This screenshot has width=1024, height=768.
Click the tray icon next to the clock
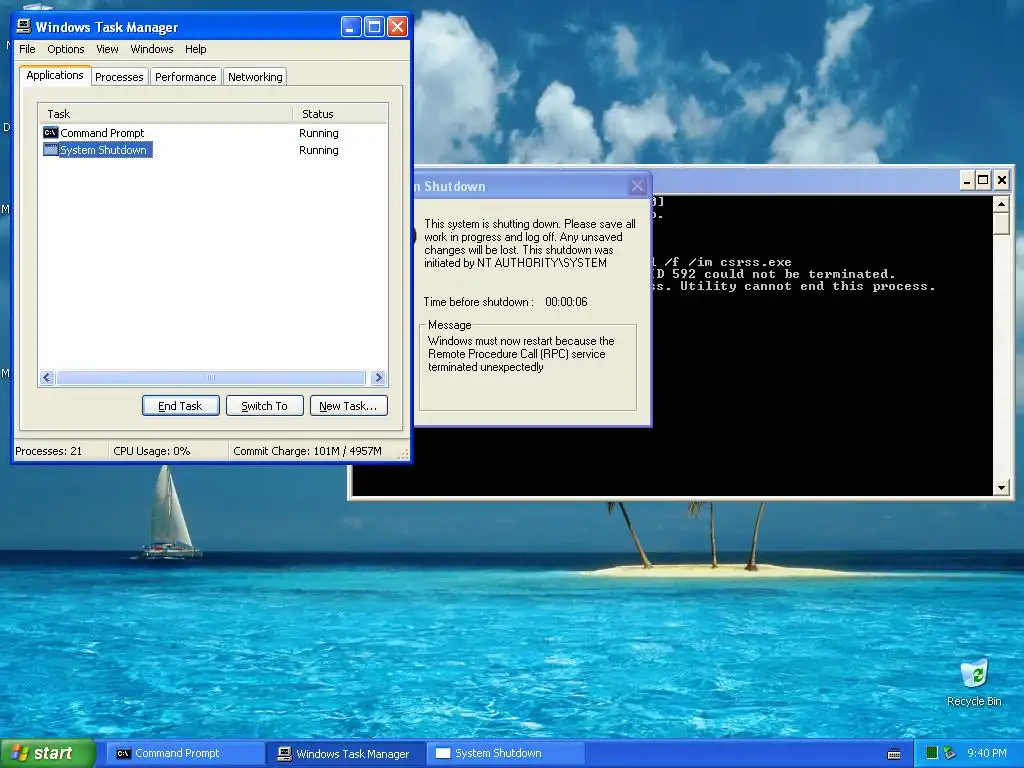pyautogui.click(x=950, y=754)
